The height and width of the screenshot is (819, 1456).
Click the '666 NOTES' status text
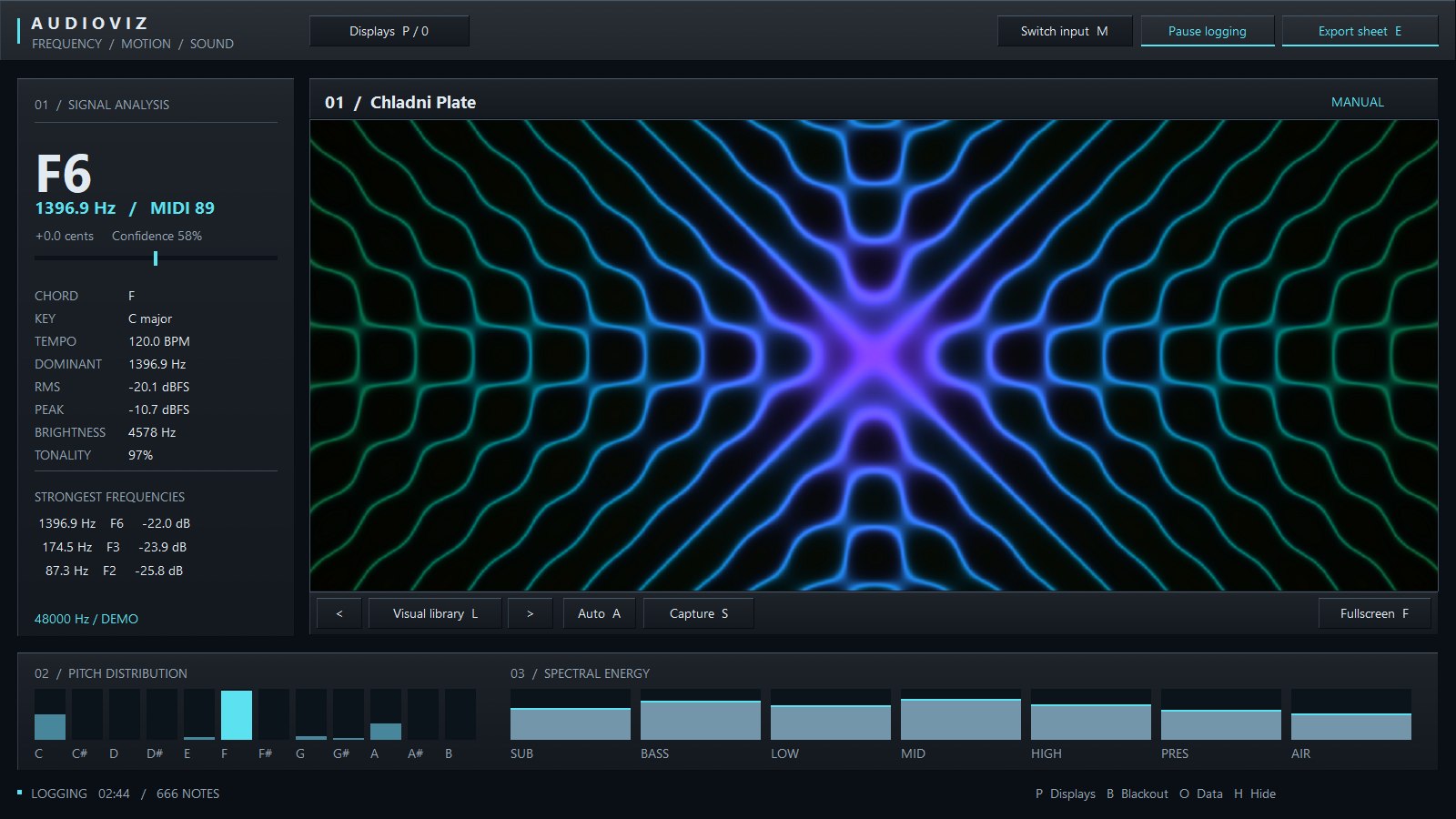coord(188,794)
